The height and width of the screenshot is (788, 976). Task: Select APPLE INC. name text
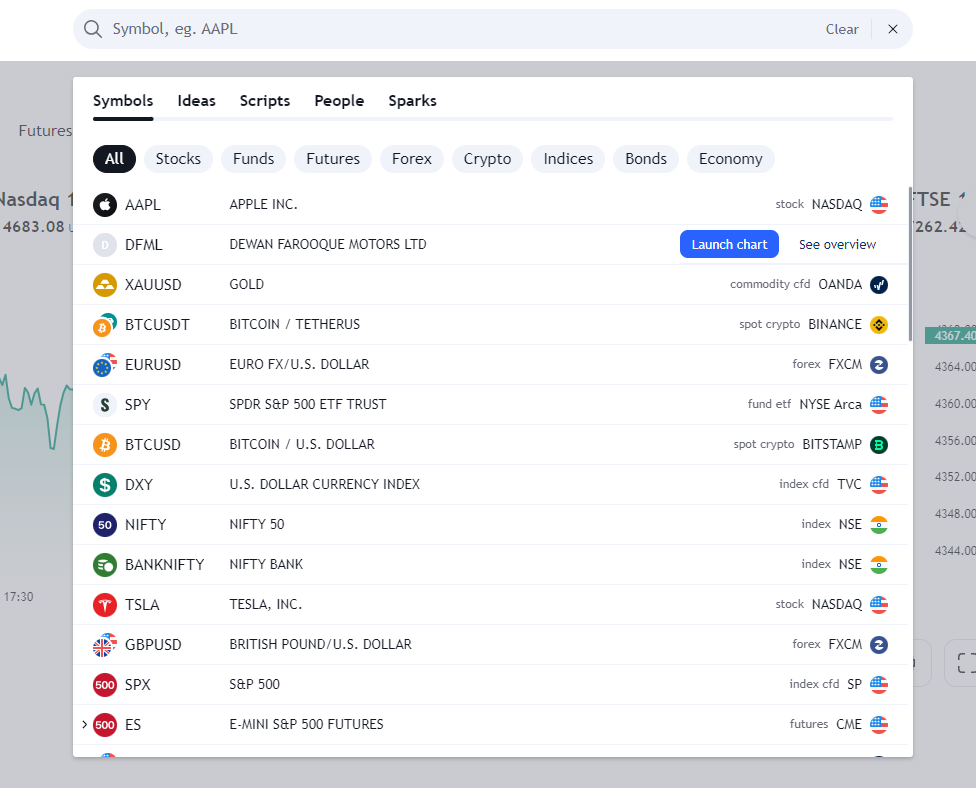pos(263,204)
